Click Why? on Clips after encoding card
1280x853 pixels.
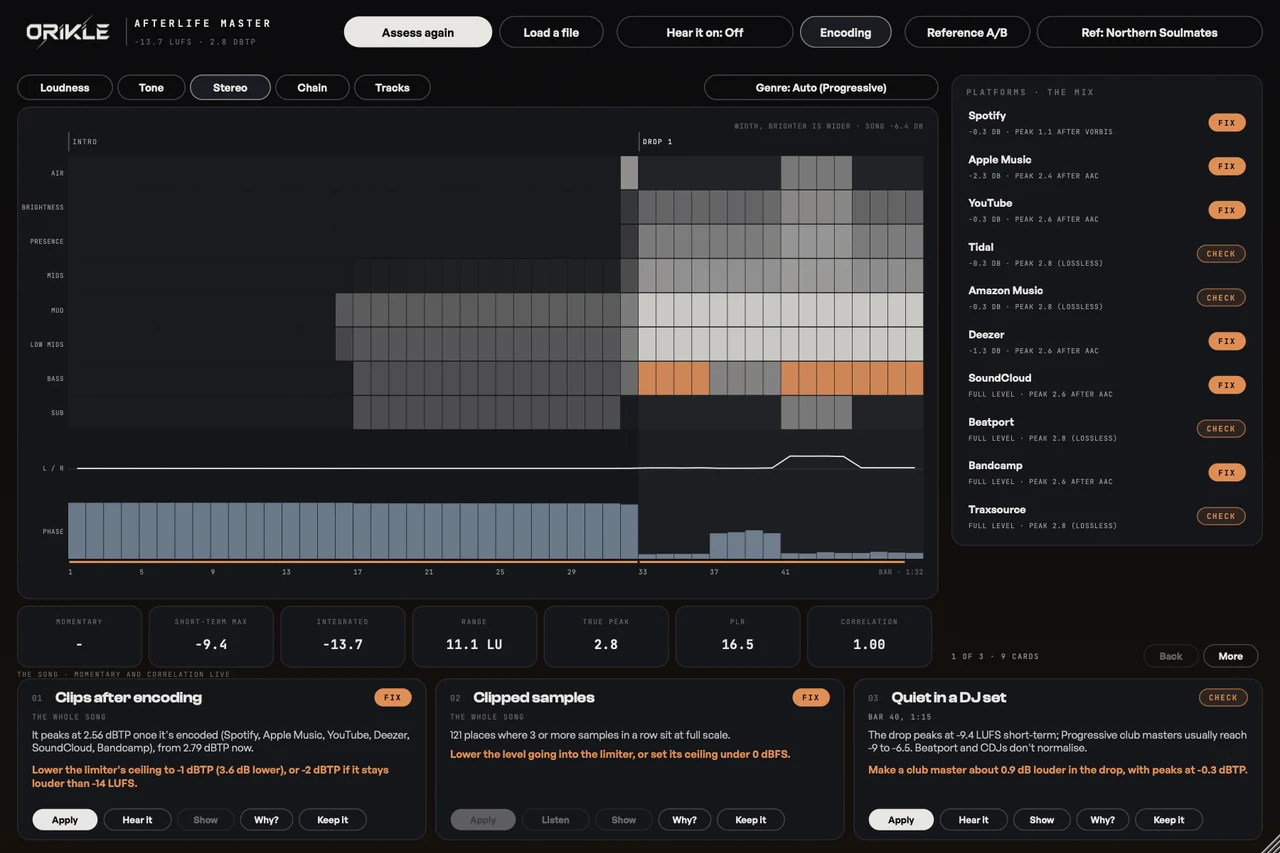pyautogui.click(x=266, y=820)
